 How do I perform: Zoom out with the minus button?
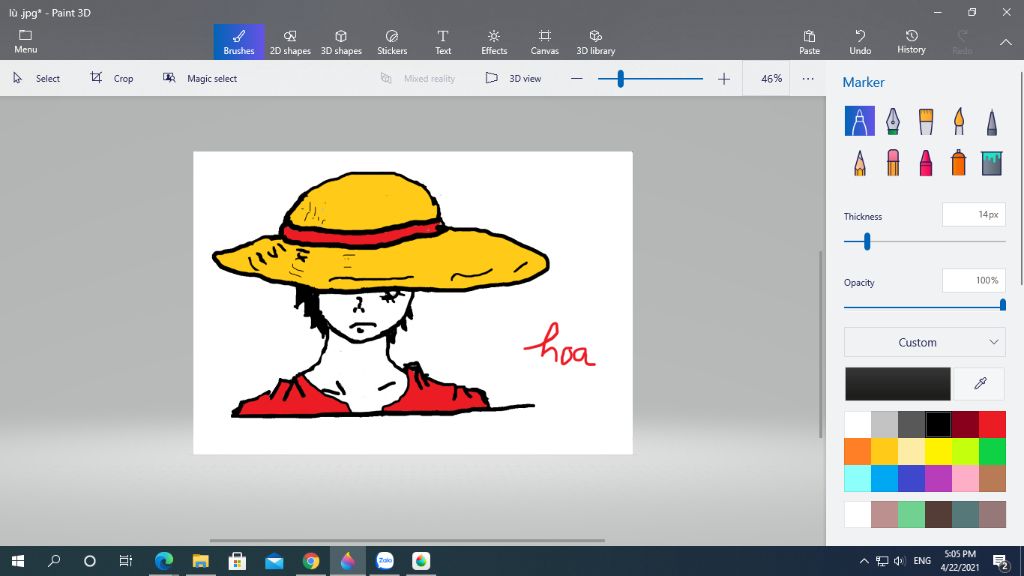[x=576, y=79]
